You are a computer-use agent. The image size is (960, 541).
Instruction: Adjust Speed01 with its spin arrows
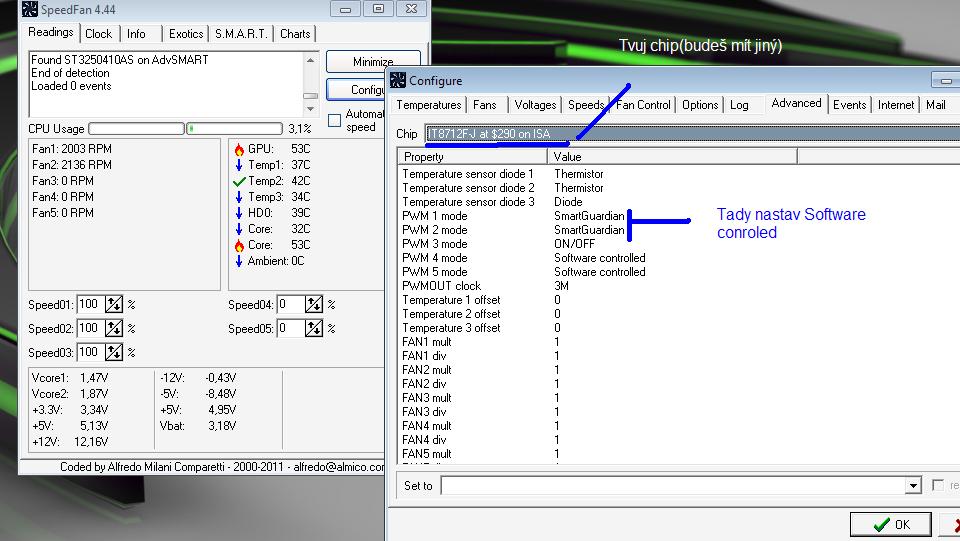114,304
